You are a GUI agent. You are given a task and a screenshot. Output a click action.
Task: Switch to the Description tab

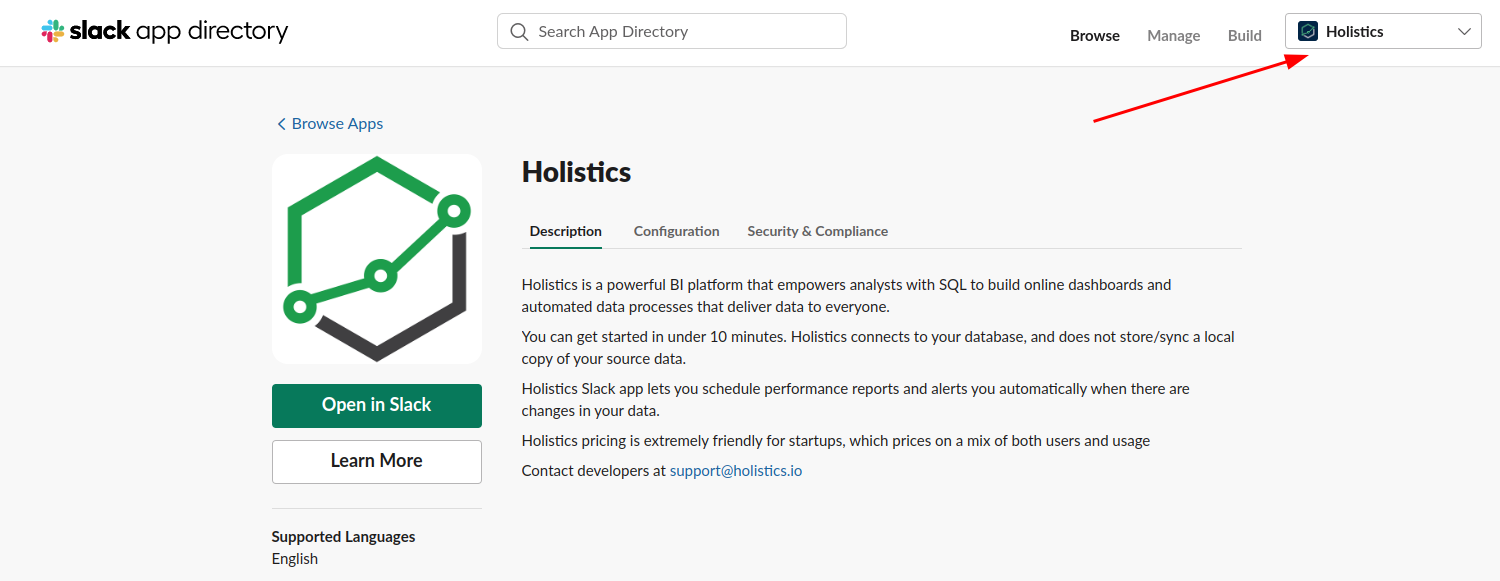[x=566, y=231]
